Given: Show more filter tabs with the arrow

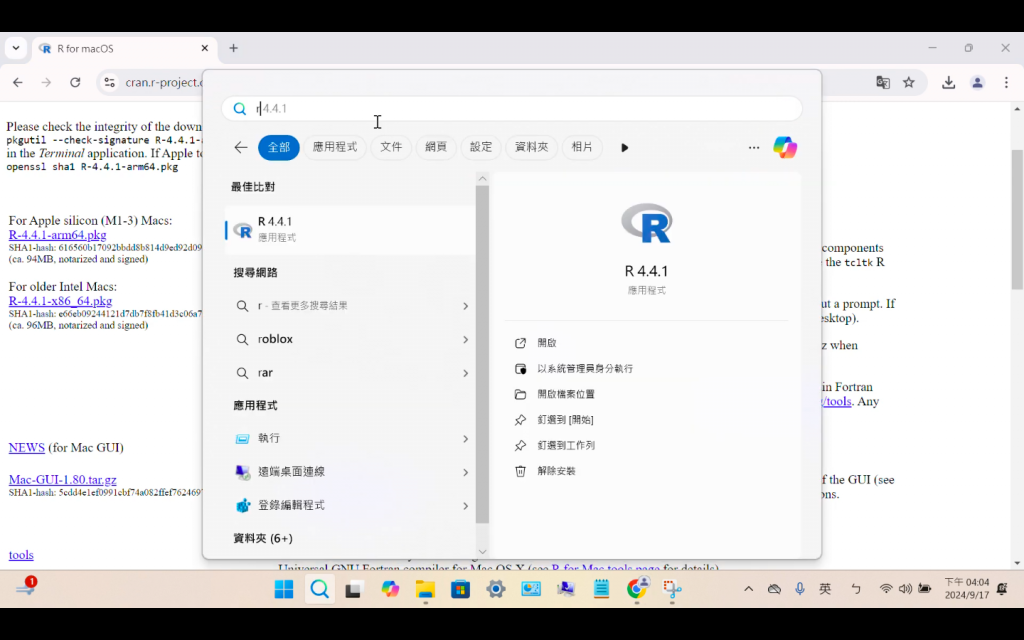Looking at the screenshot, I should click(x=624, y=148).
